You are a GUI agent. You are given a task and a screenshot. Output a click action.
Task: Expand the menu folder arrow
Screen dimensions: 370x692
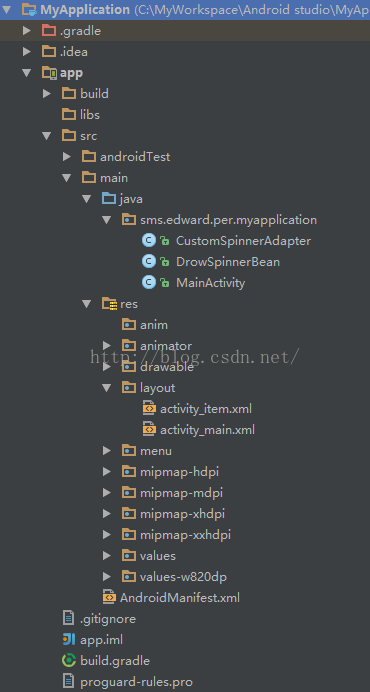click(x=107, y=451)
